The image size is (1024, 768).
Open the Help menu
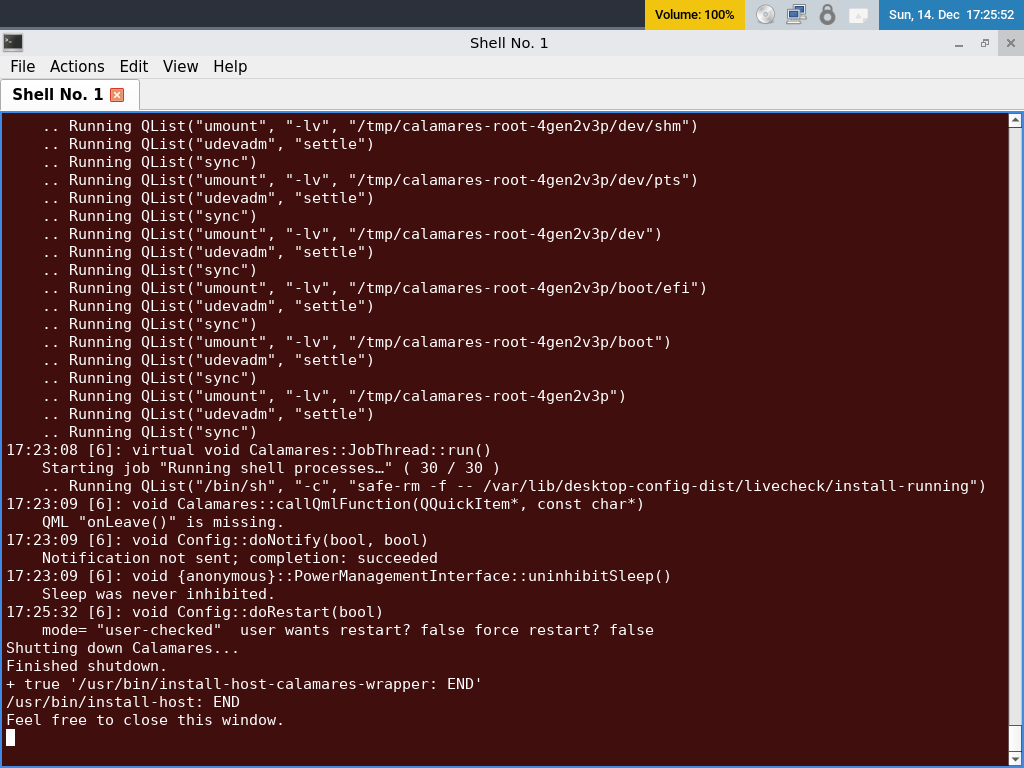click(x=230, y=66)
